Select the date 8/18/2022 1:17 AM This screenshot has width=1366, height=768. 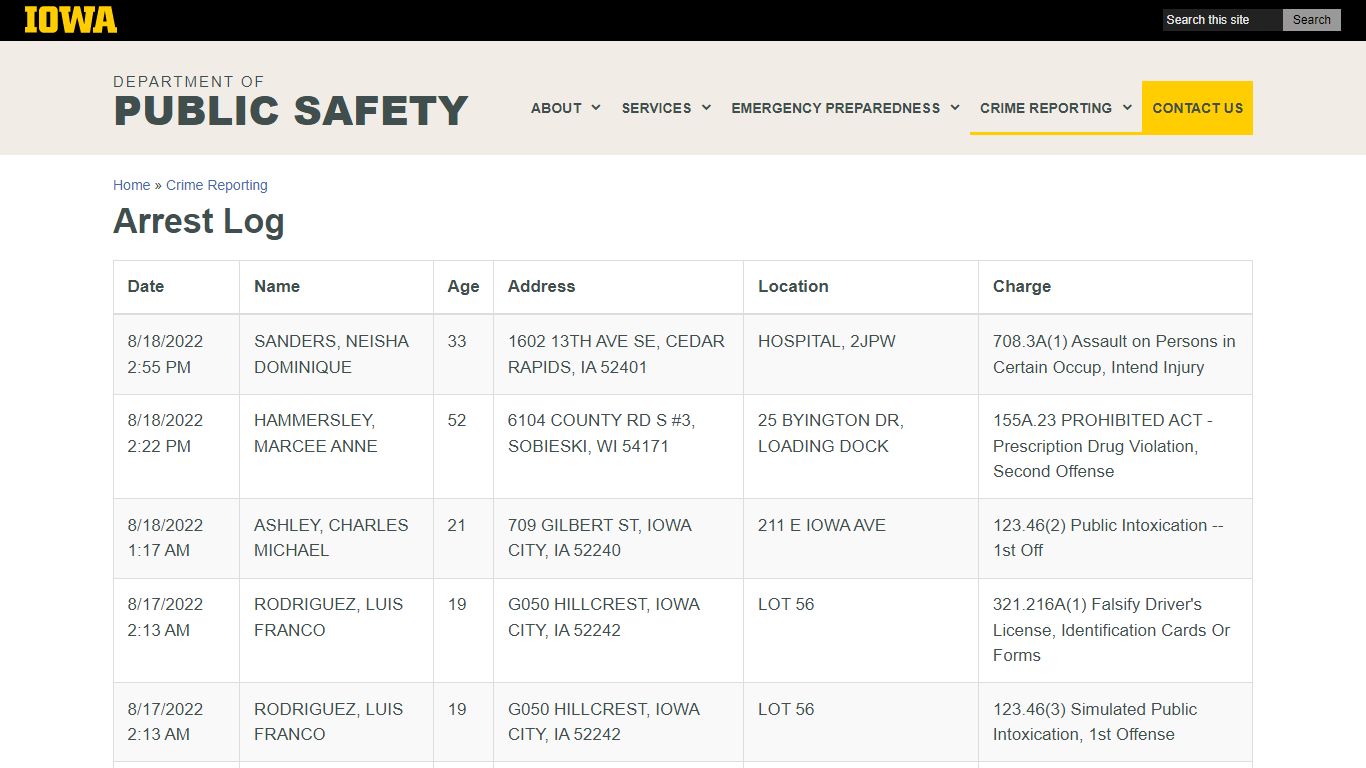coord(165,538)
